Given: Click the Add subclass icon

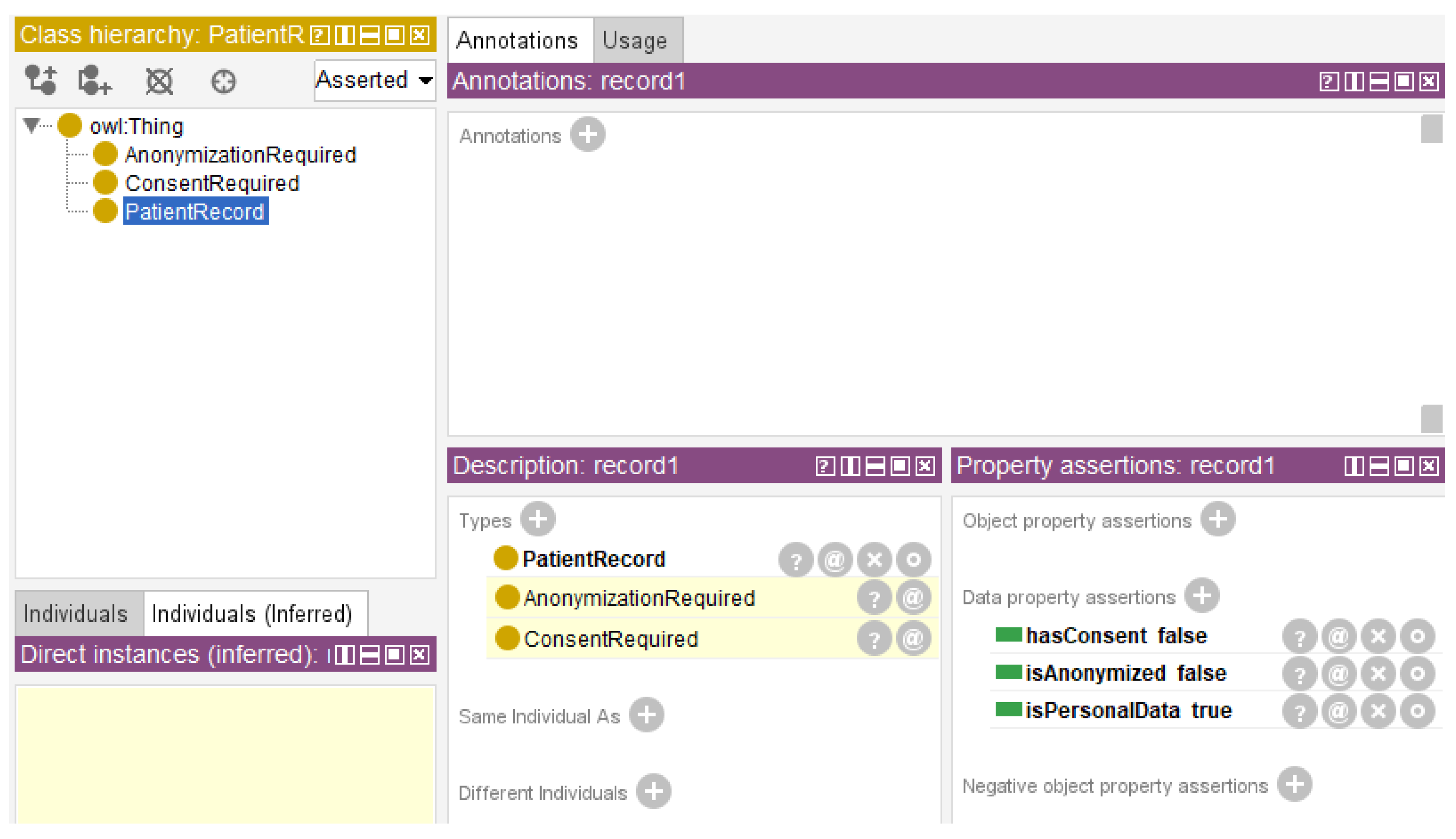Looking at the screenshot, I should point(40,80).
